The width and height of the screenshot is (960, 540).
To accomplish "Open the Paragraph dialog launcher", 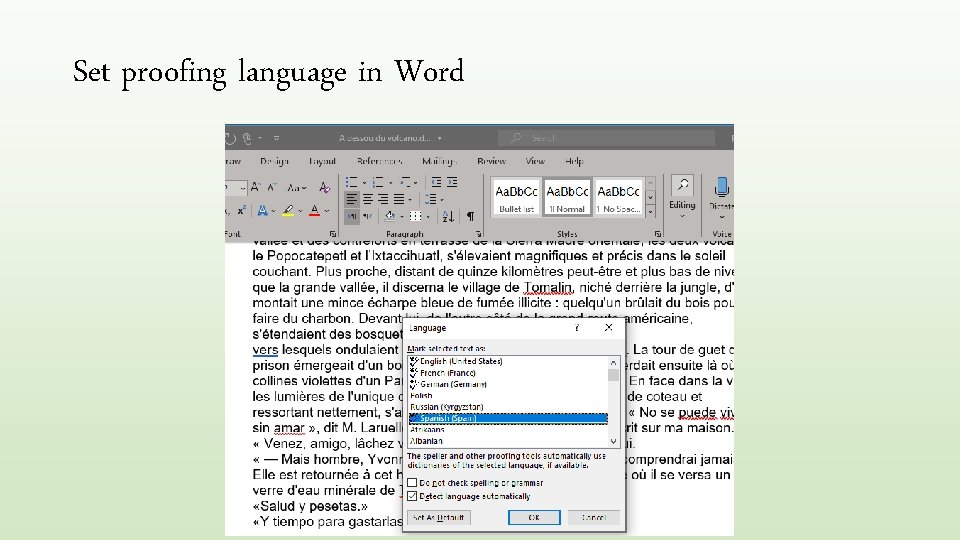I will point(478,234).
